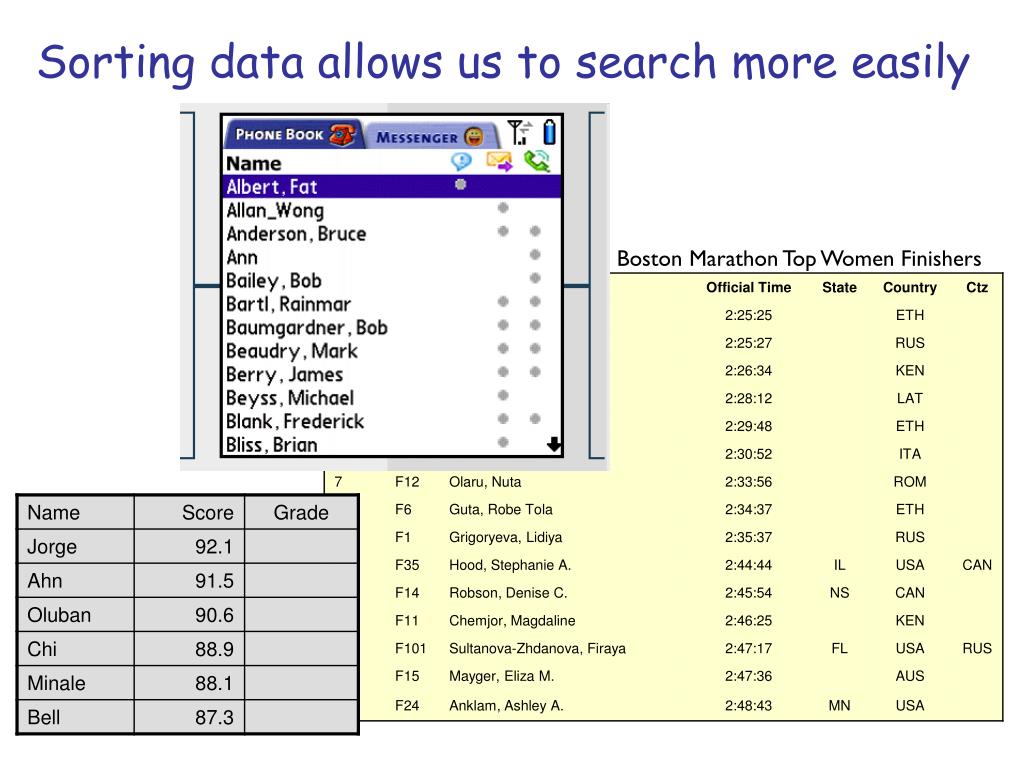
Task: Select the Ahn name cell
Action: point(76,581)
